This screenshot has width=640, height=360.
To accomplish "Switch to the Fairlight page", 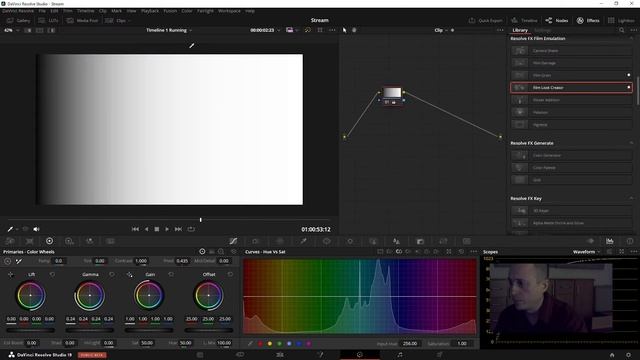I will [x=400, y=355].
